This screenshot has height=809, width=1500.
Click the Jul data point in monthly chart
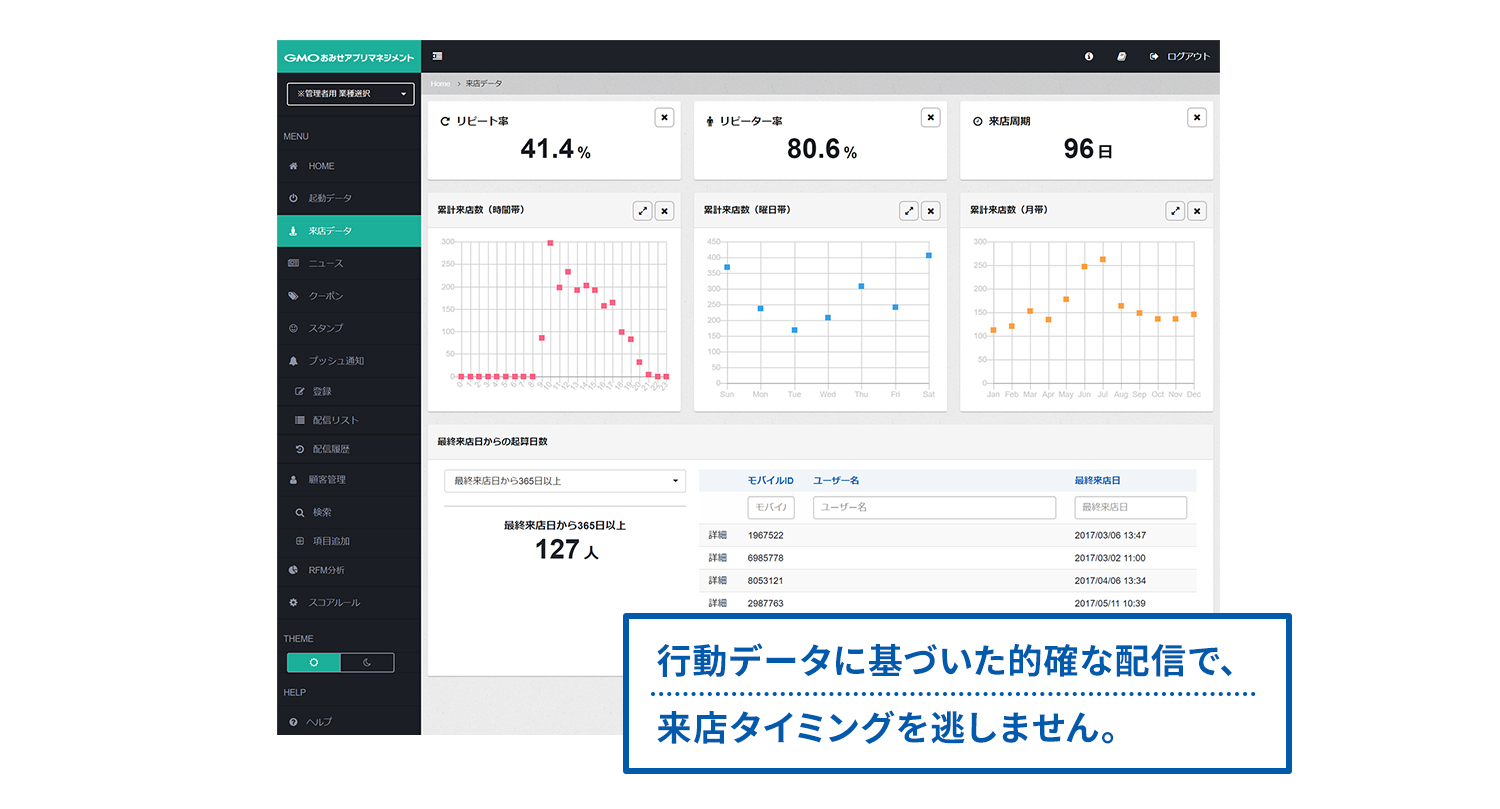1103,259
